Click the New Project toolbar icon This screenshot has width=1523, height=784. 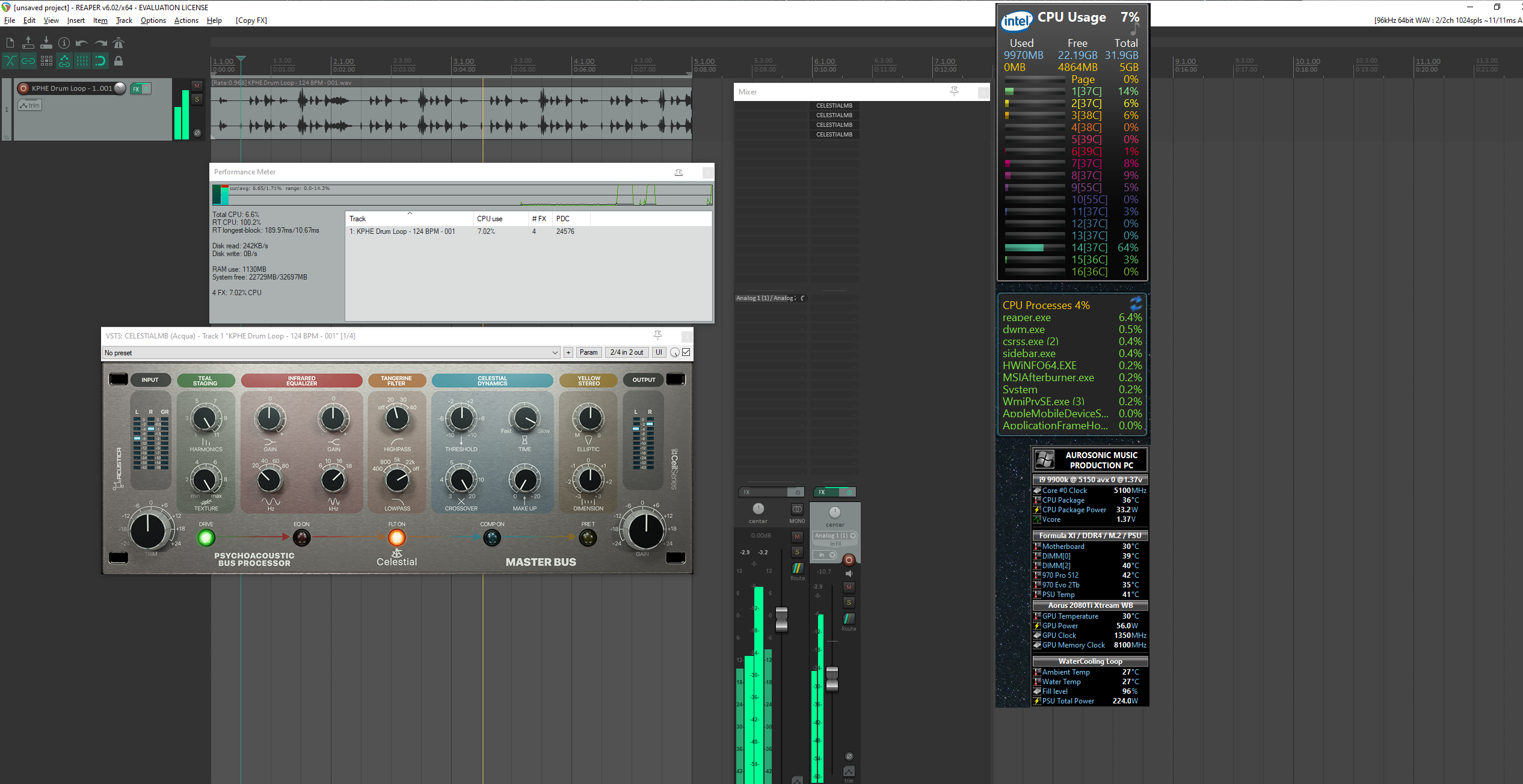[10, 43]
